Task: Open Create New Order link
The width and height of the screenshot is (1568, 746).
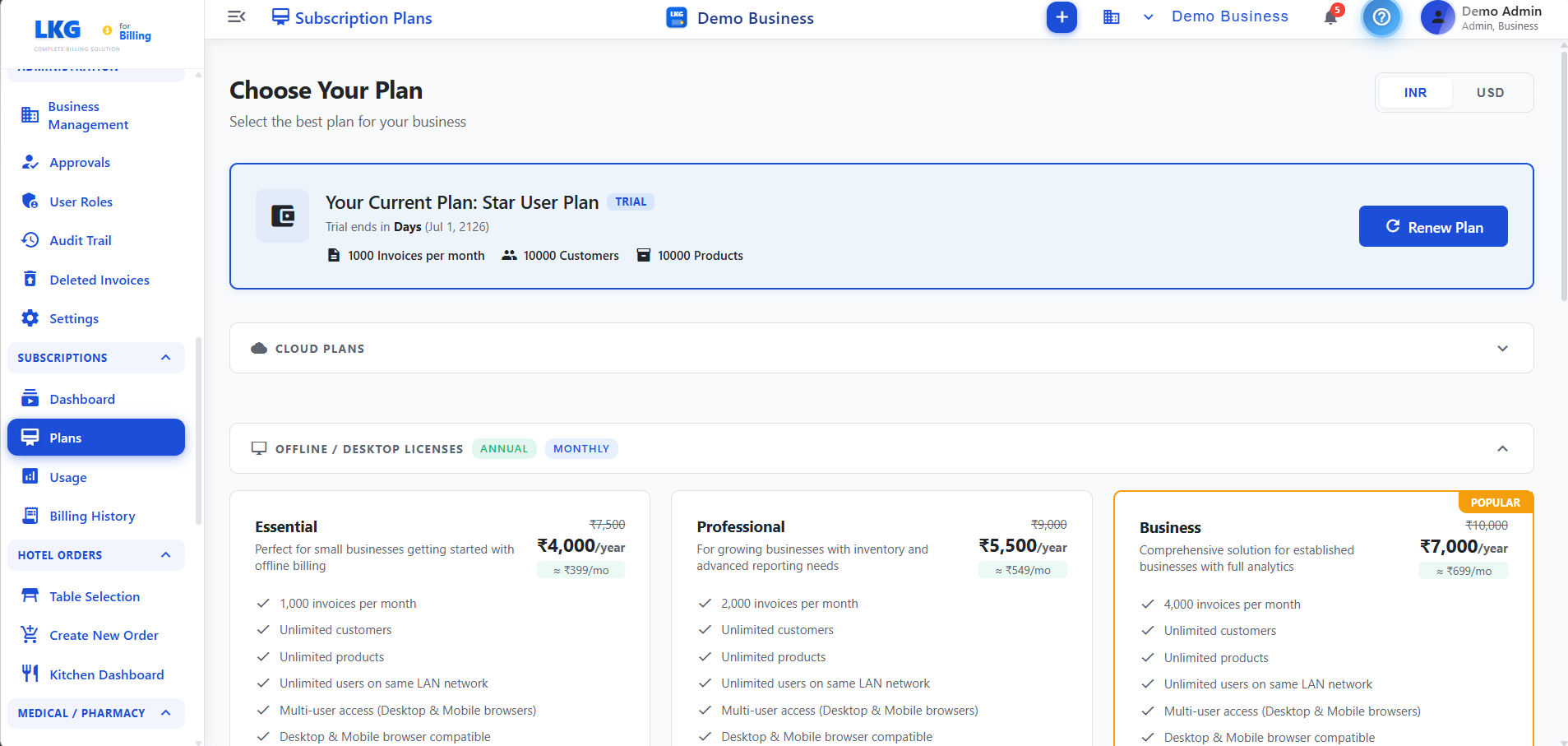Action: [104, 635]
